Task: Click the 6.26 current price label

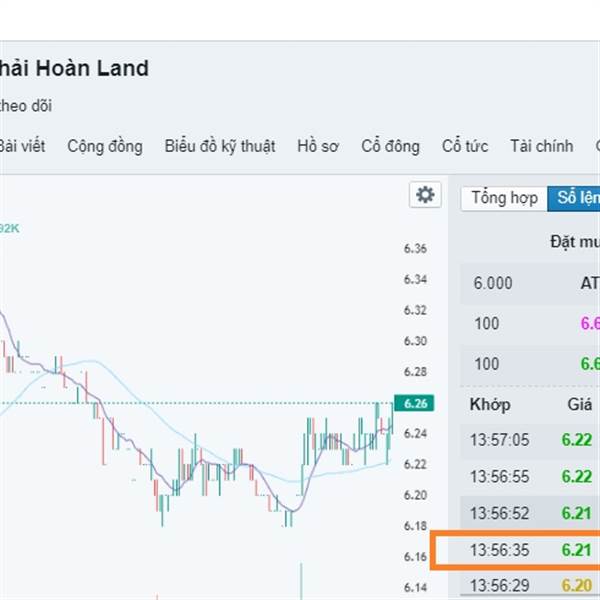Action: (x=414, y=403)
